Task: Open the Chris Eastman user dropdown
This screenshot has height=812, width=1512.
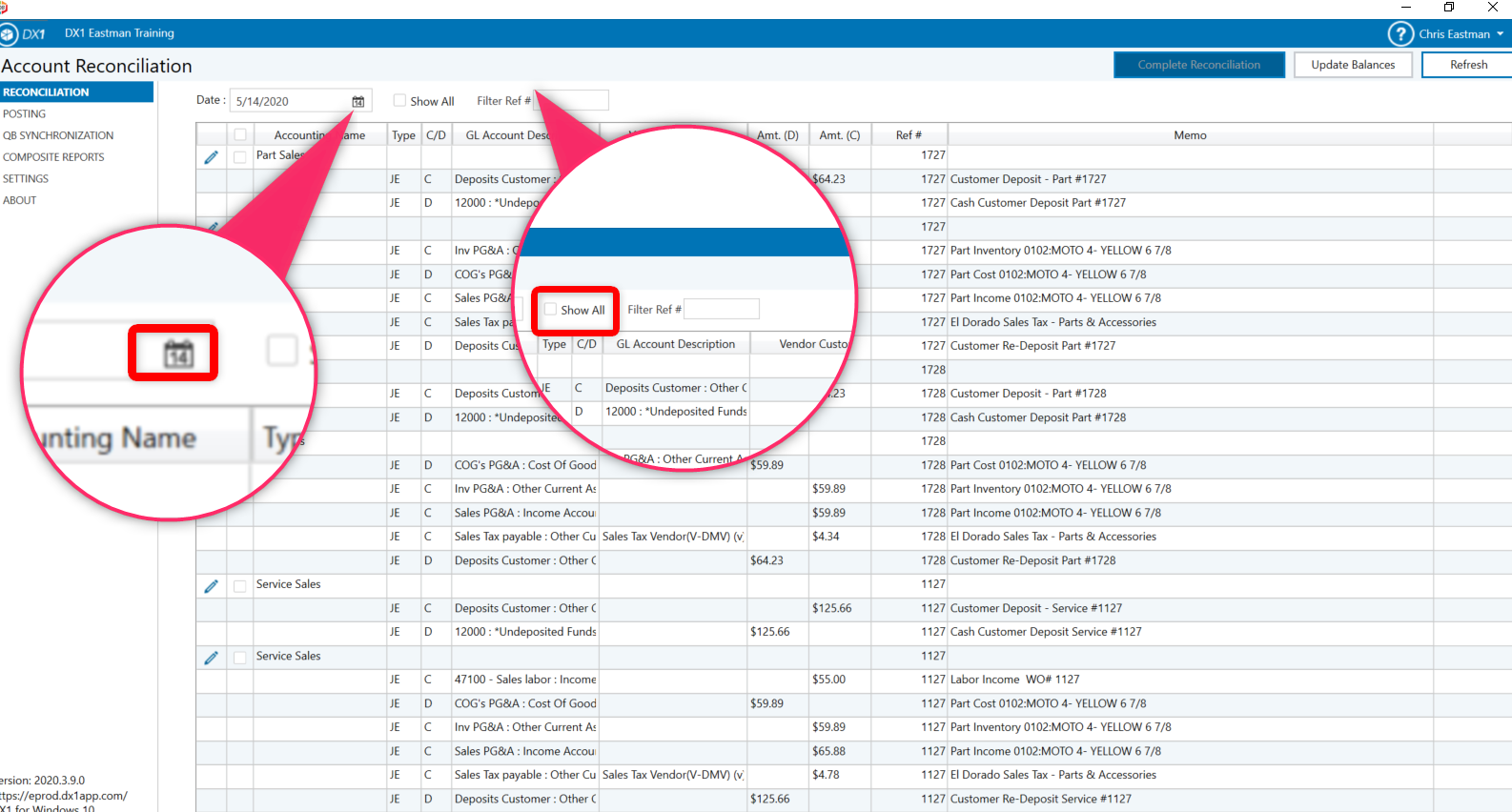Action: coord(1461,34)
